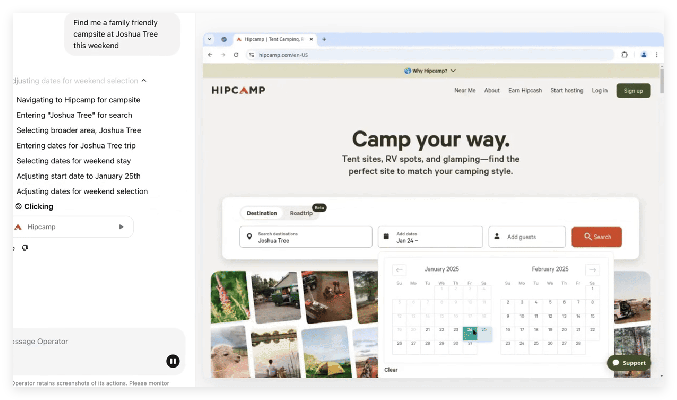Select January 24 in calendar
677x400 pixels.
tap(470, 333)
